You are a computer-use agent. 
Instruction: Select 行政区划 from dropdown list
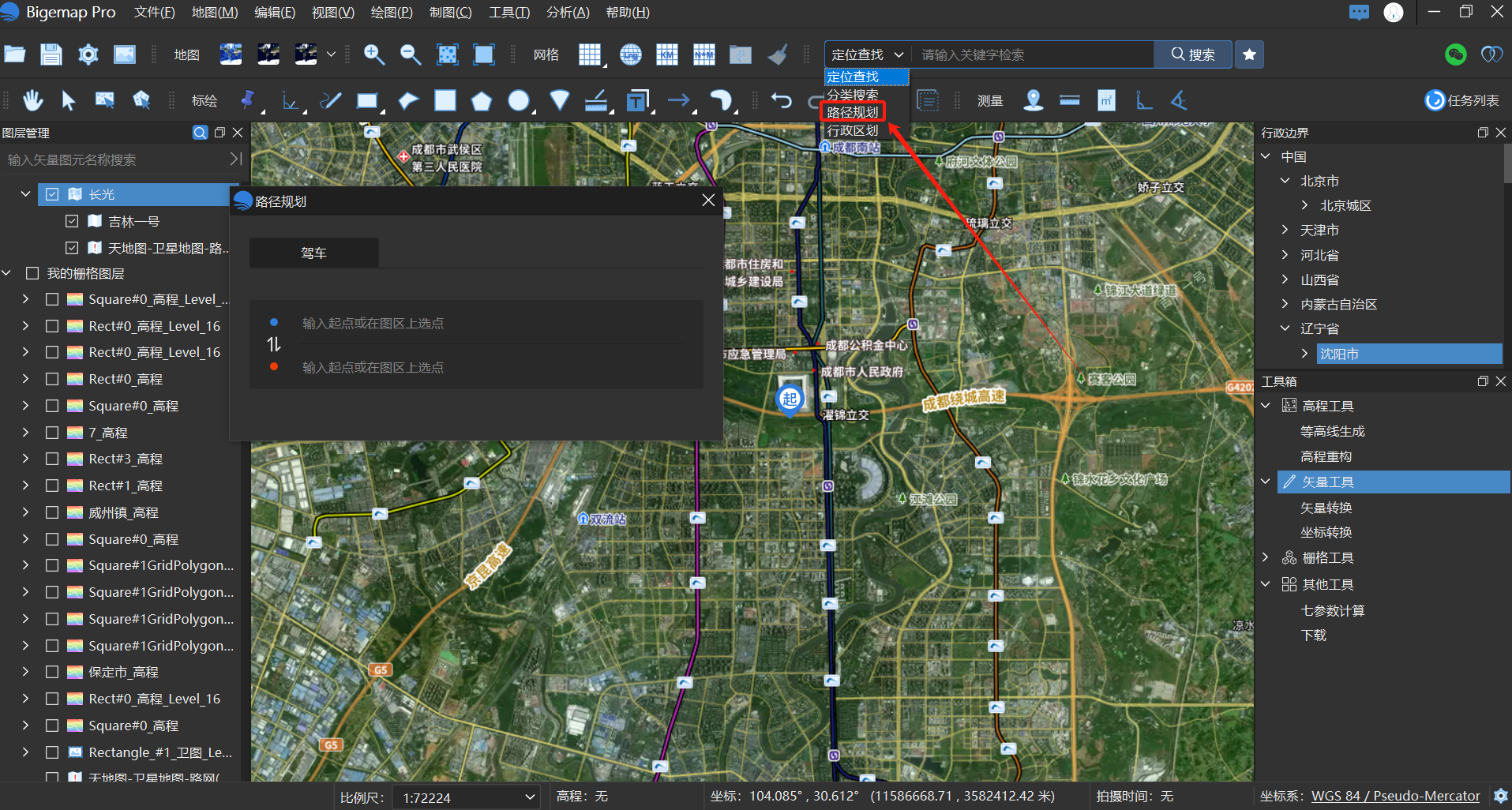point(853,130)
